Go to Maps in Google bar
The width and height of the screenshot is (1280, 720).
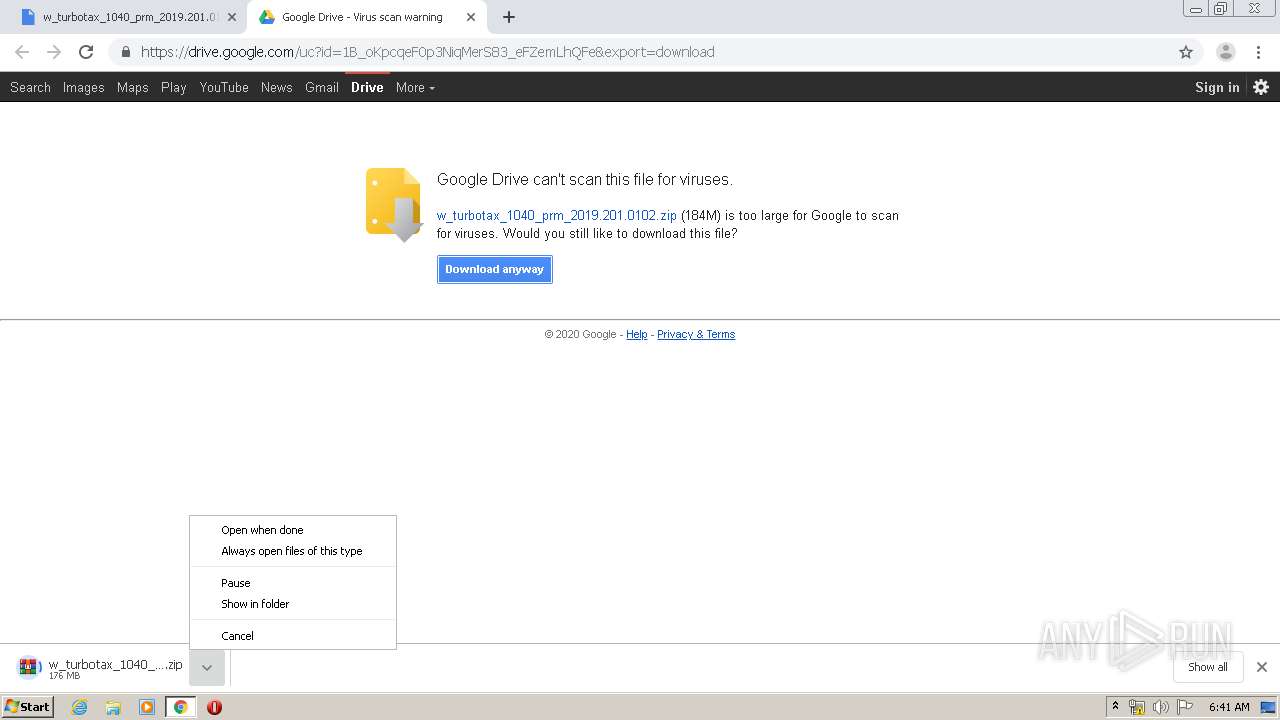[133, 87]
